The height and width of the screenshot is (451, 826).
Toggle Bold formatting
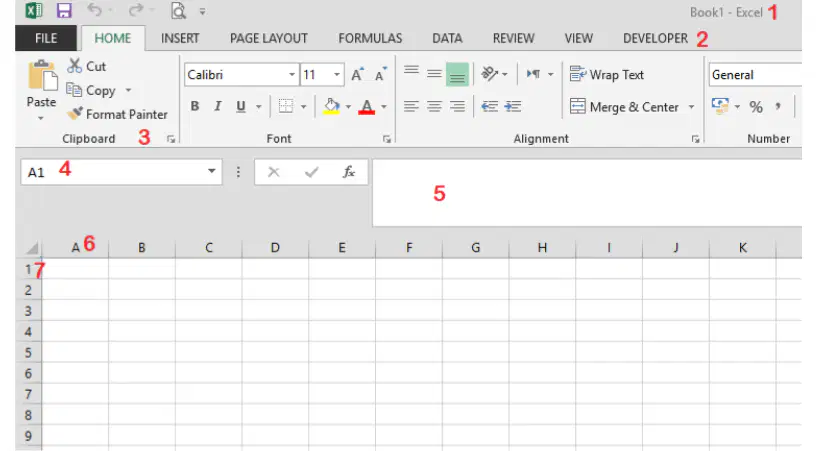tap(195, 106)
